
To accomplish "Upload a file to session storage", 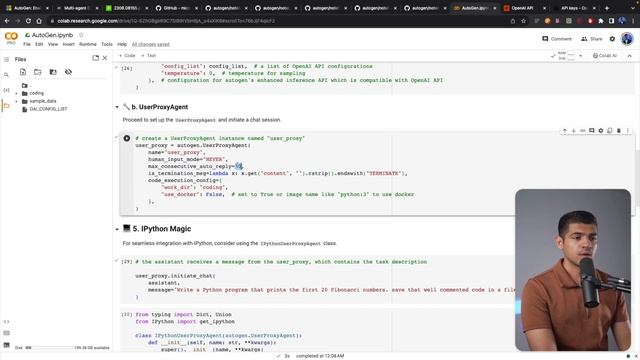I will tap(23, 72).
